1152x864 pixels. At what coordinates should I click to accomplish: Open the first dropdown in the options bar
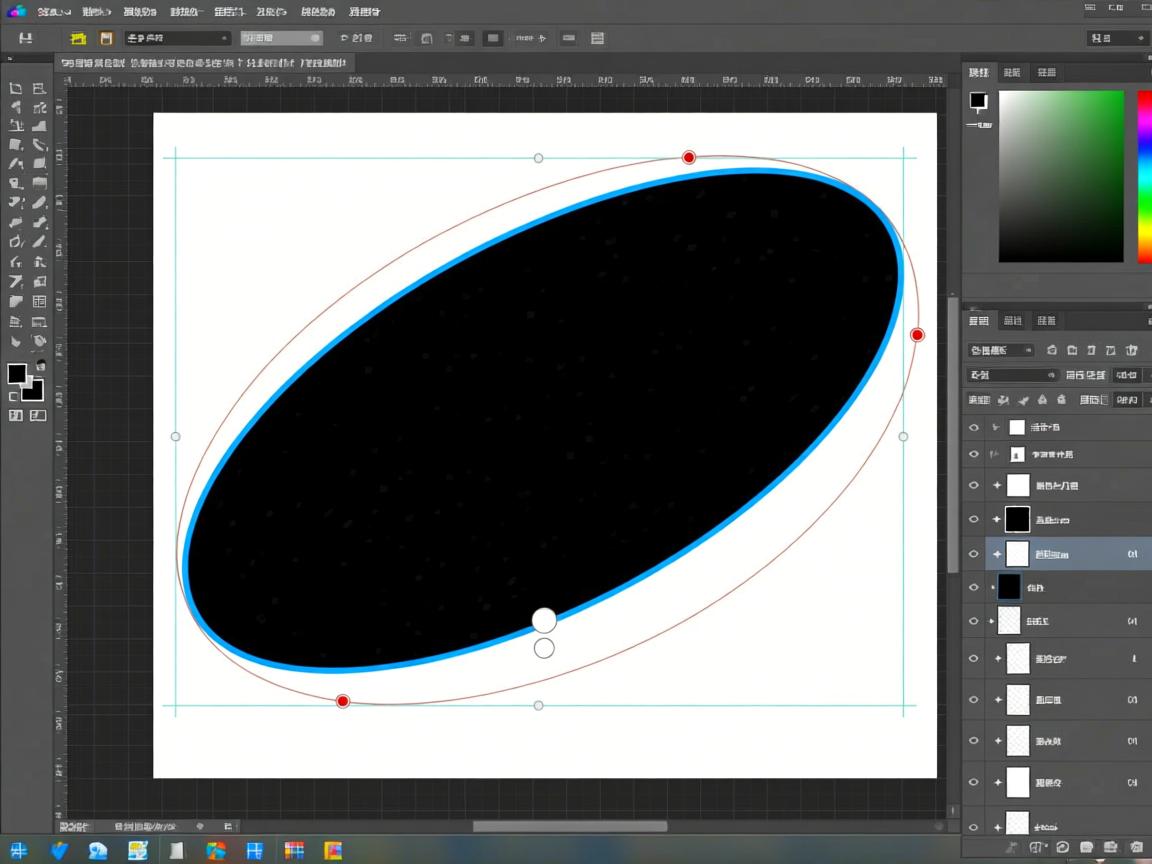click(177, 38)
